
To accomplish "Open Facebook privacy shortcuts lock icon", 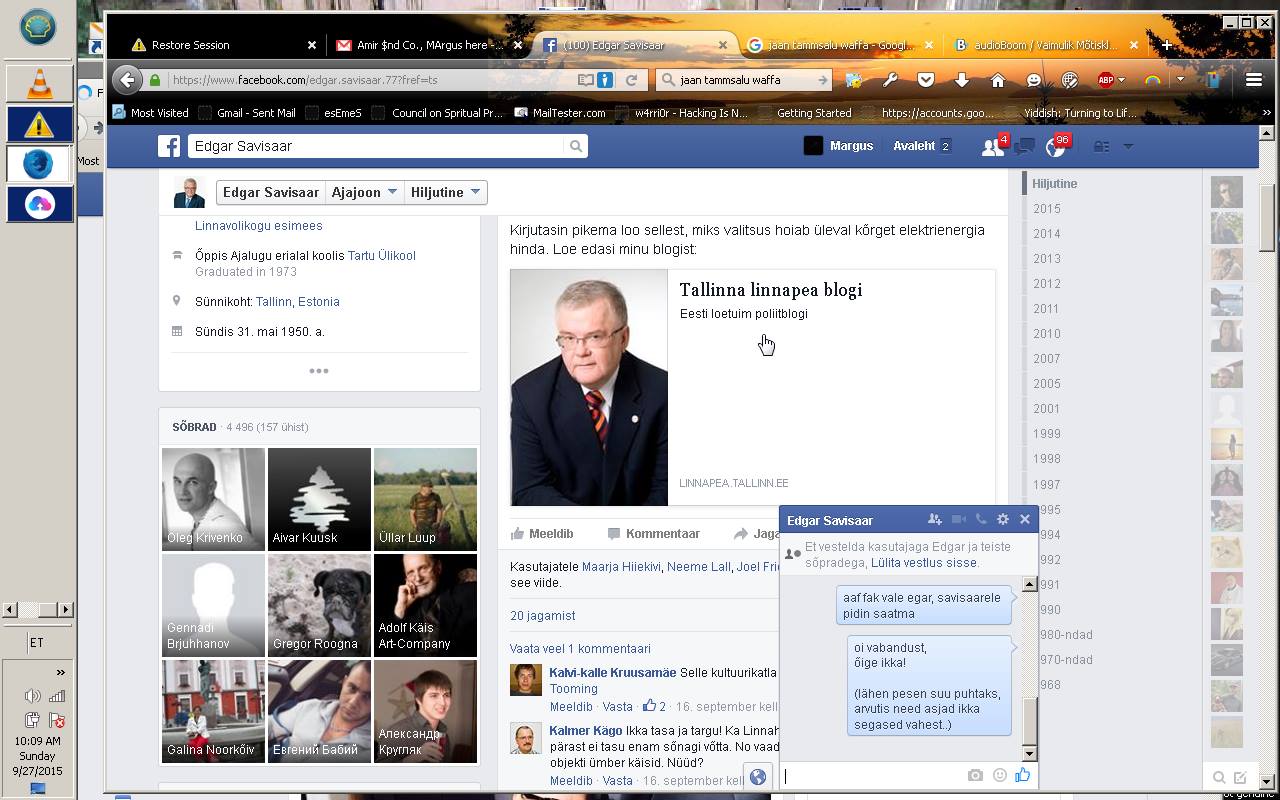I will (1101, 147).
